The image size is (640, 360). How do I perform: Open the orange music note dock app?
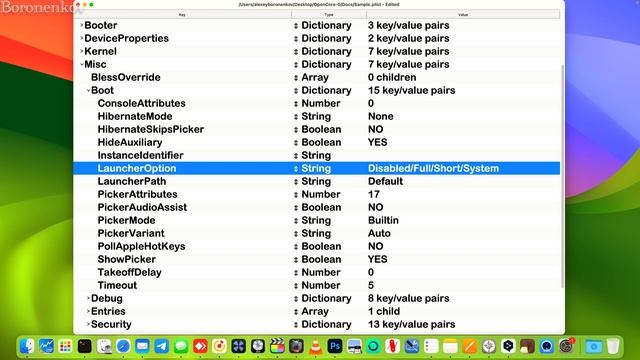pos(219,346)
